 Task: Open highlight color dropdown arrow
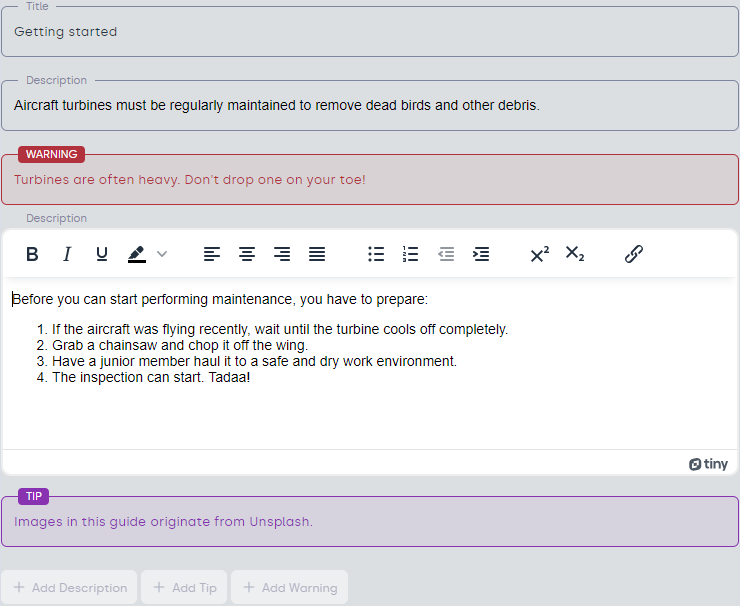pos(162,254)
